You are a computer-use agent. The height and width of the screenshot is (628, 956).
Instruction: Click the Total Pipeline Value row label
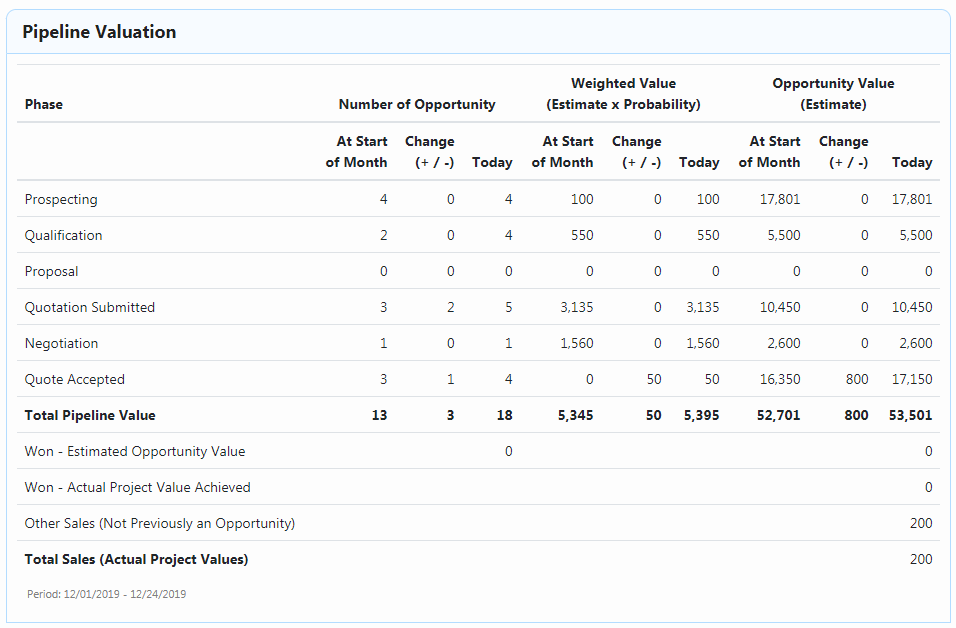click(90, 415)
